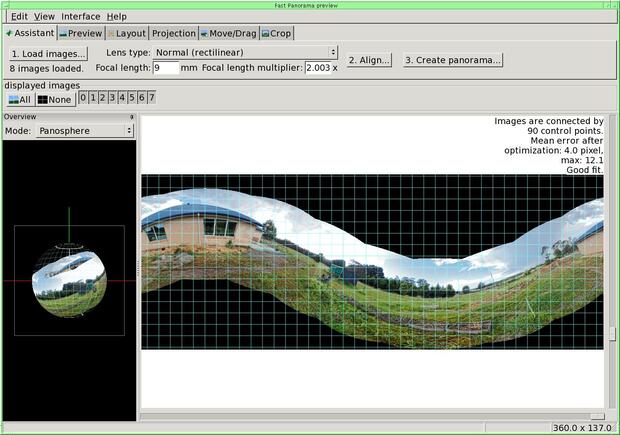Toggle display of image 3

(112, 98)
